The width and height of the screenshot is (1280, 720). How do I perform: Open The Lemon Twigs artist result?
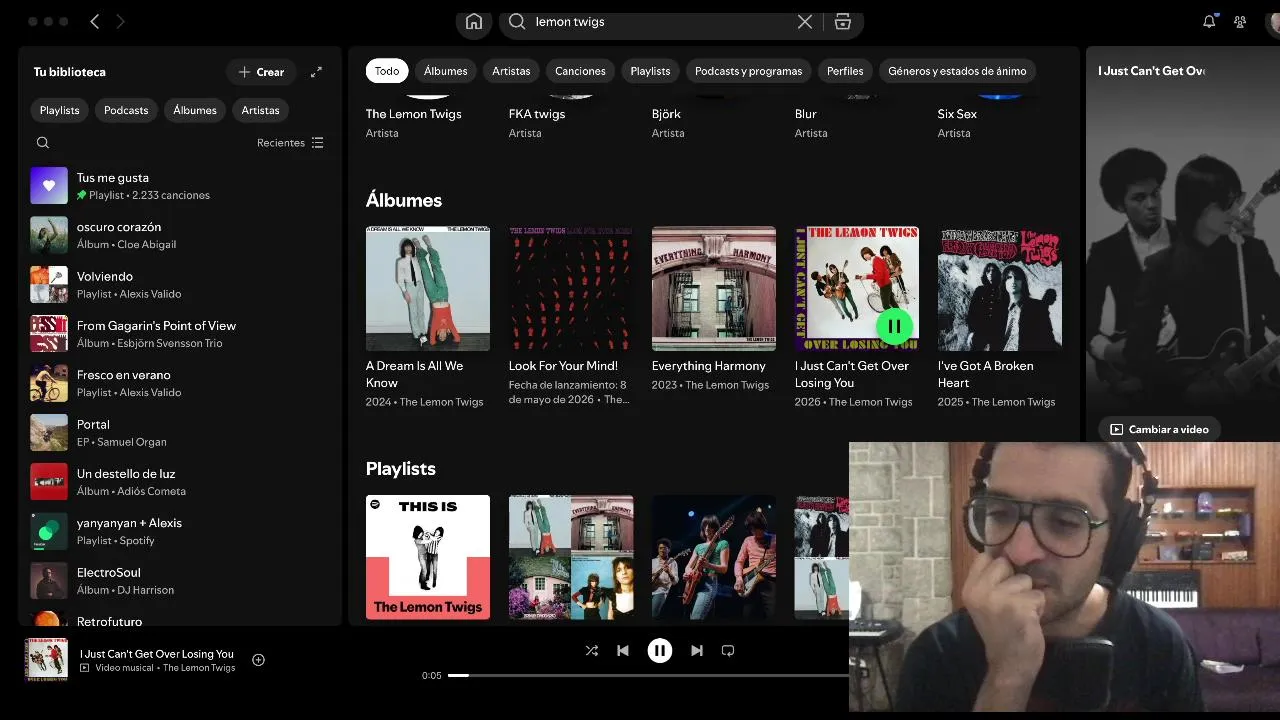tap(414, 114)
